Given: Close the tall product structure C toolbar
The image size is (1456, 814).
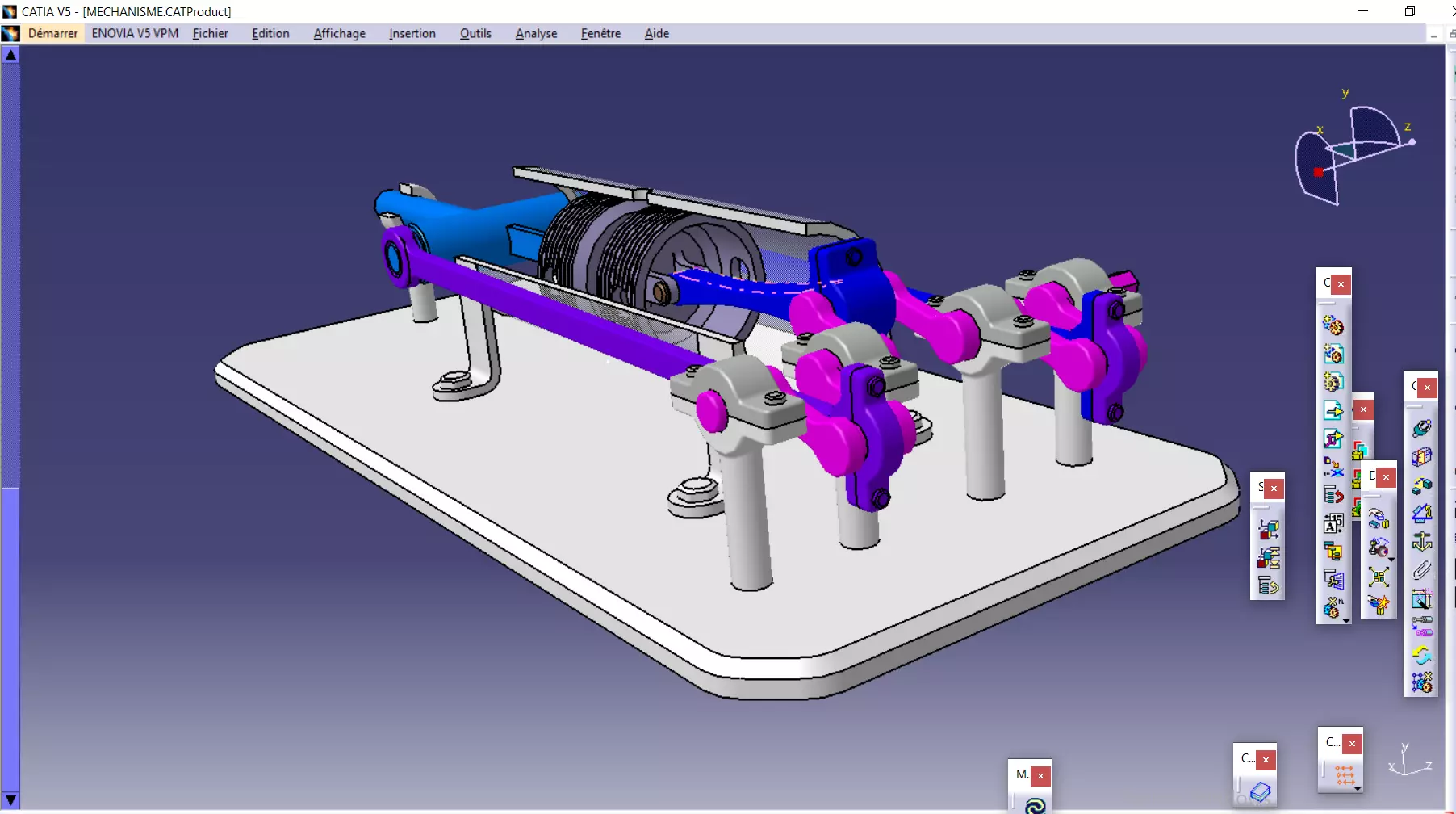Looking at the screenshot, I should [1341, 284].
